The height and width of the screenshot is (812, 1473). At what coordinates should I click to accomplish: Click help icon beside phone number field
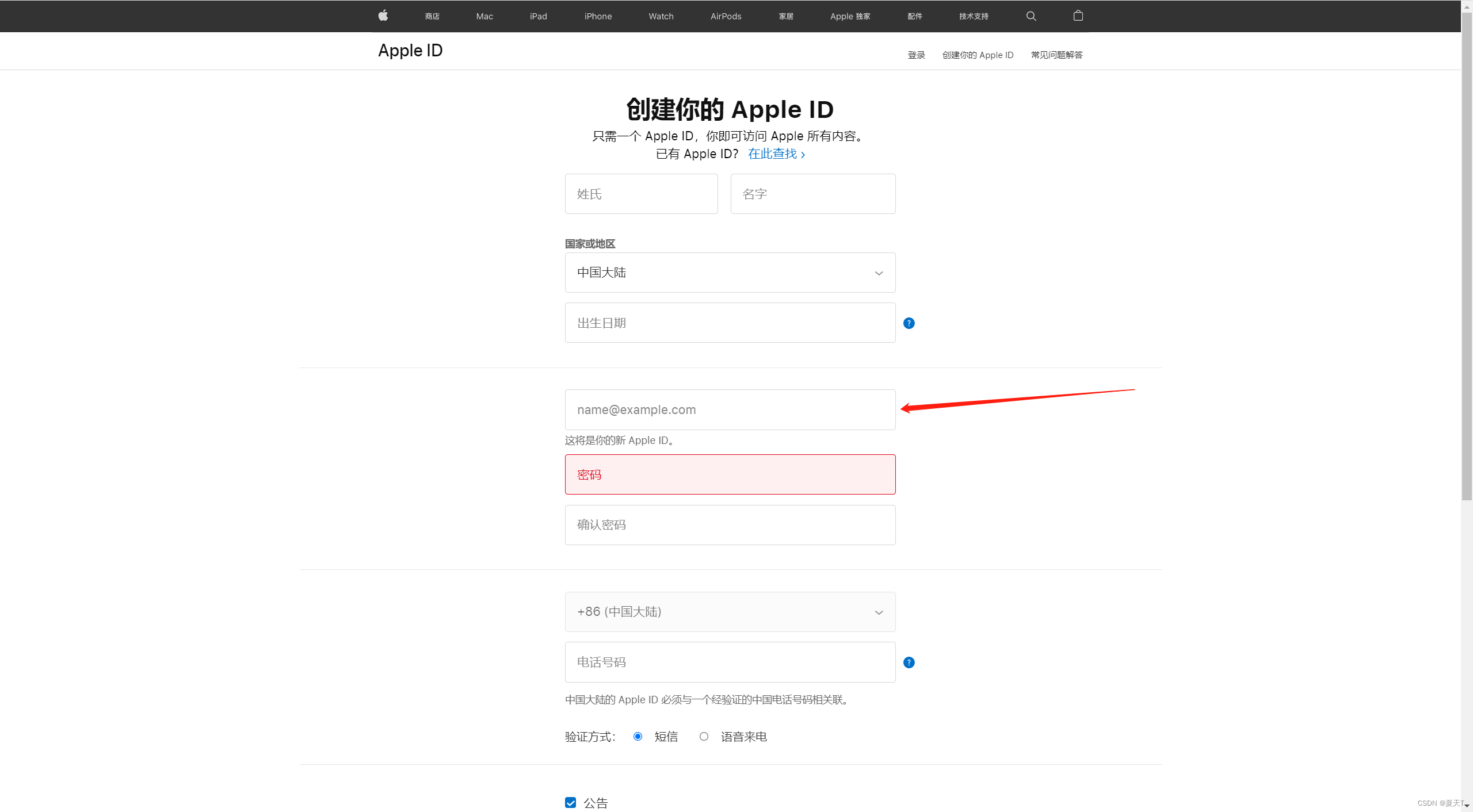coord(909,662)
